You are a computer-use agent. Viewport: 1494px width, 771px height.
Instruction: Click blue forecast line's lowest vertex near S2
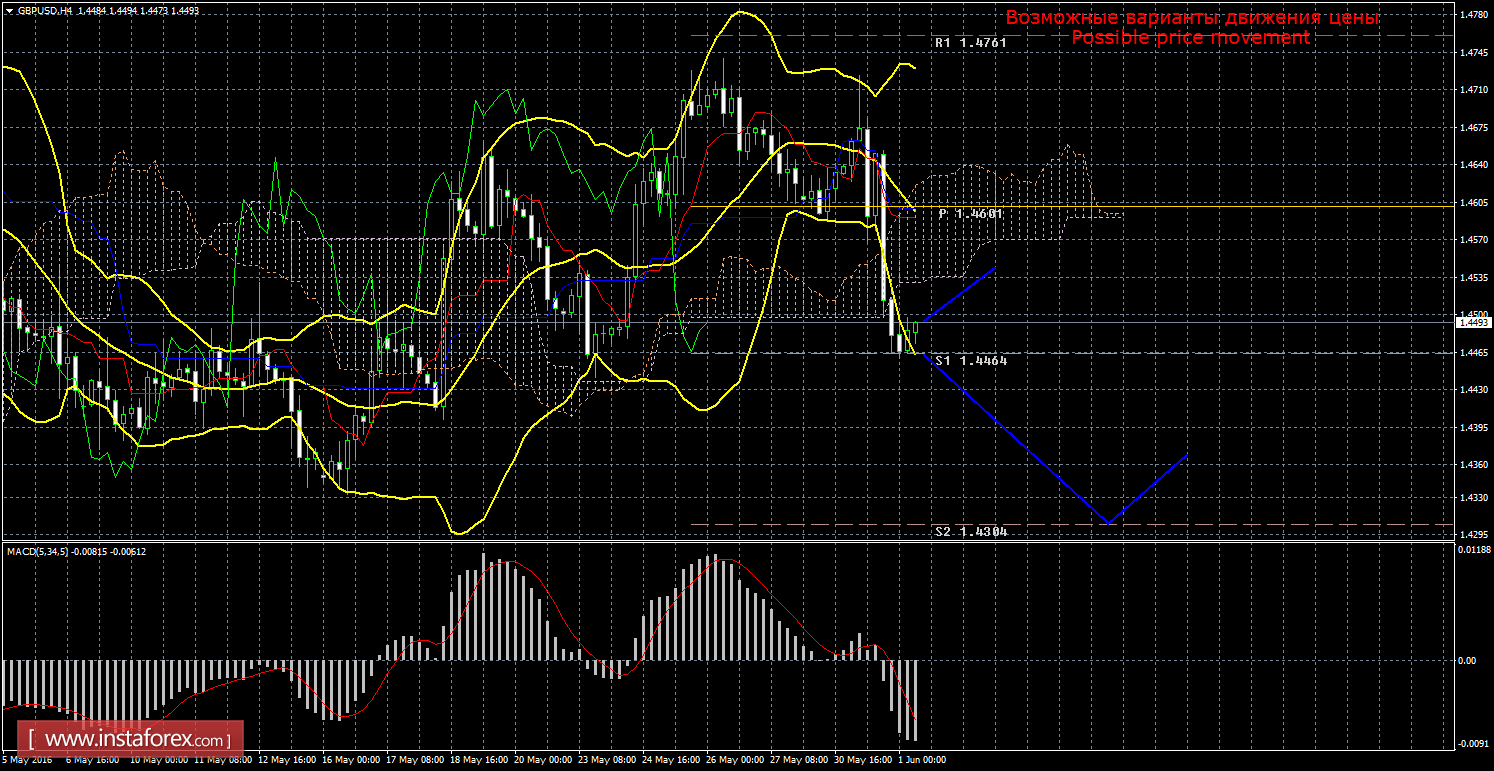[x=1107, y=523]
